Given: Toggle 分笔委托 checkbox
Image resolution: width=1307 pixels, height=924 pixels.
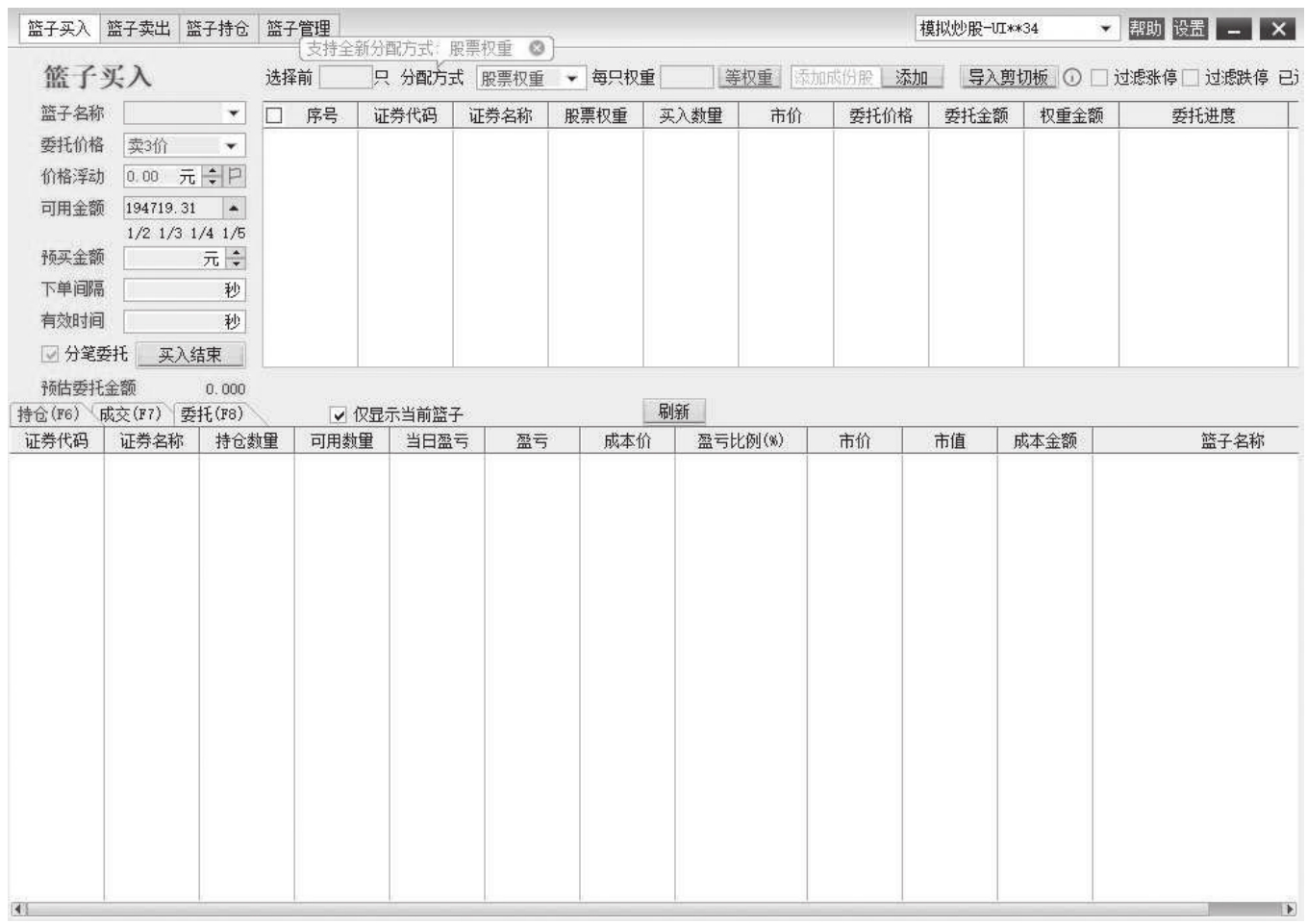Looking at the screenshot, I should point(49,354).
